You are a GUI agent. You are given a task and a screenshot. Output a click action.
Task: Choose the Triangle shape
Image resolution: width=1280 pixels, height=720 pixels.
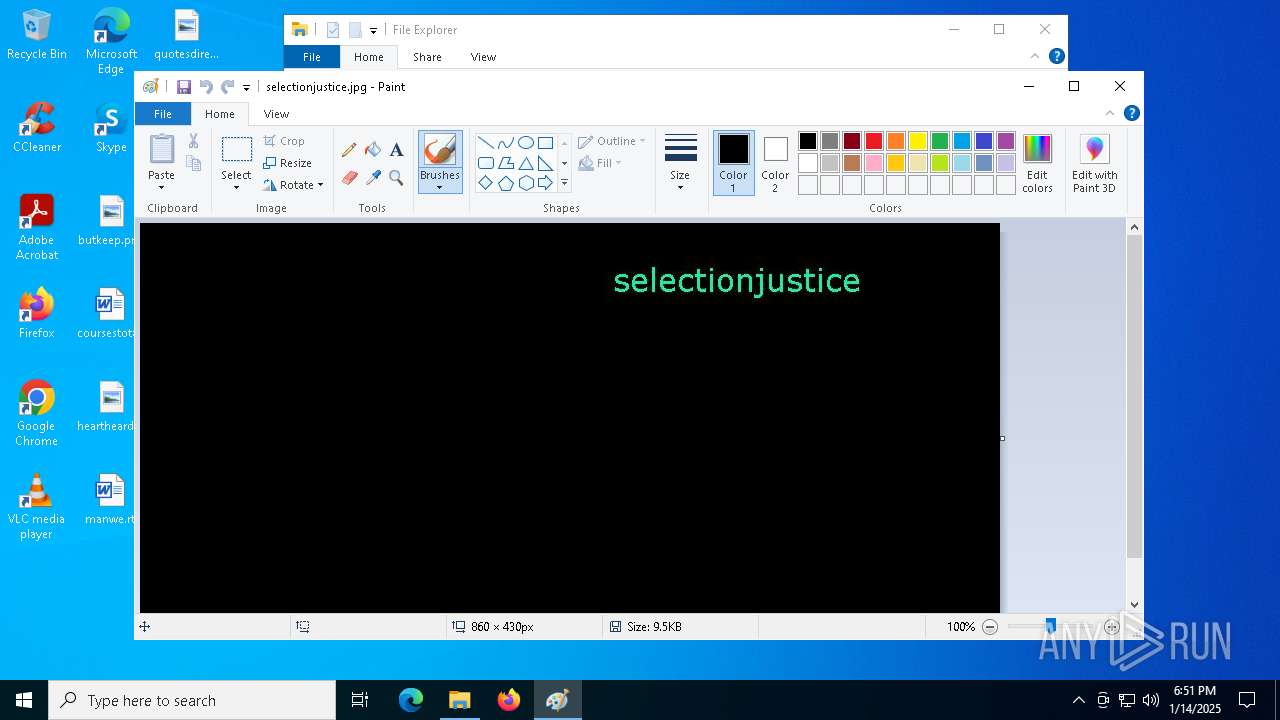click(x=525, y=163)
